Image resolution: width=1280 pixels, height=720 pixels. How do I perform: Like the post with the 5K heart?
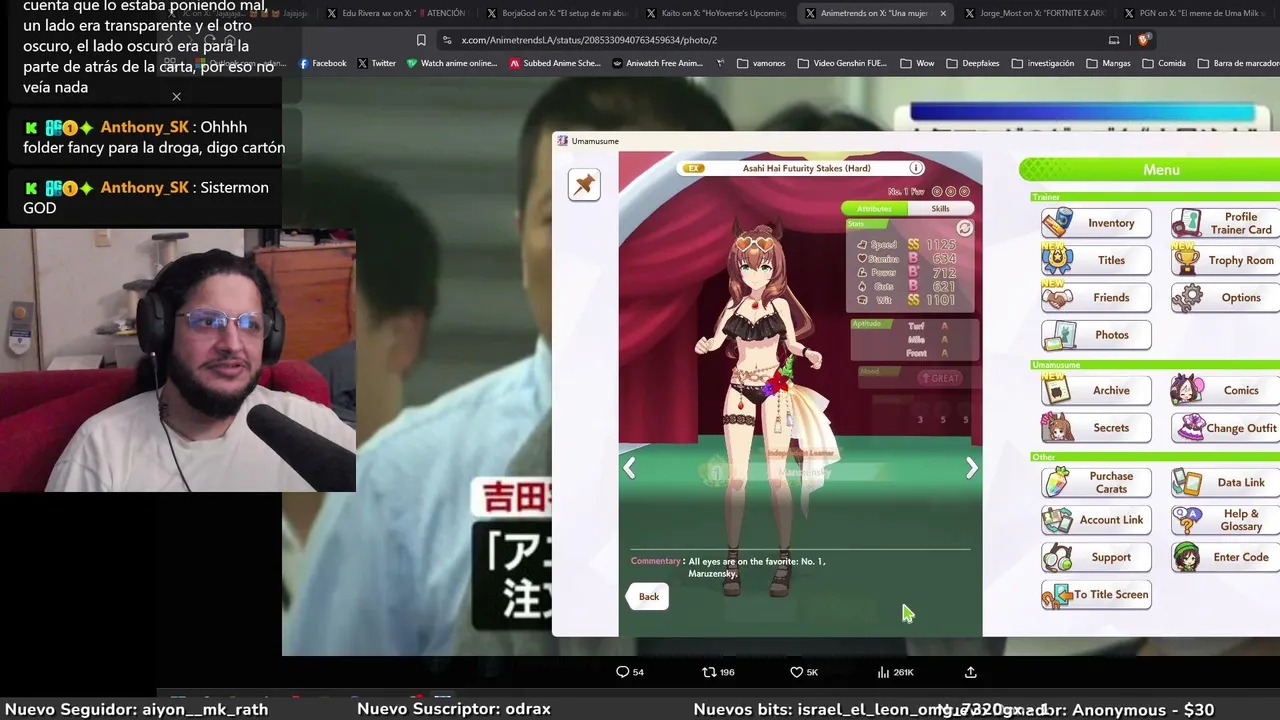click(797, 672)
